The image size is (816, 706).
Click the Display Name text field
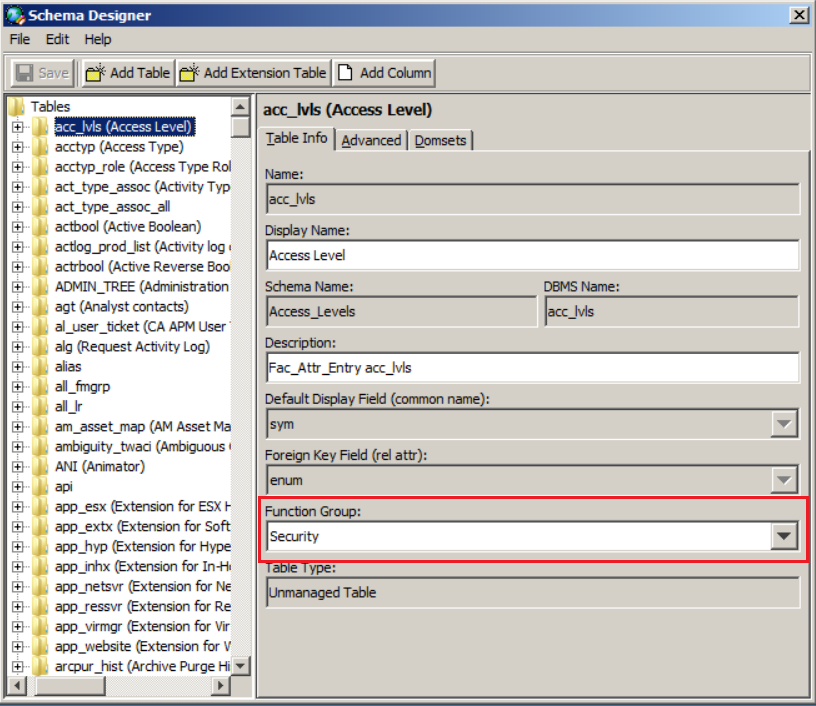point(531,255)
